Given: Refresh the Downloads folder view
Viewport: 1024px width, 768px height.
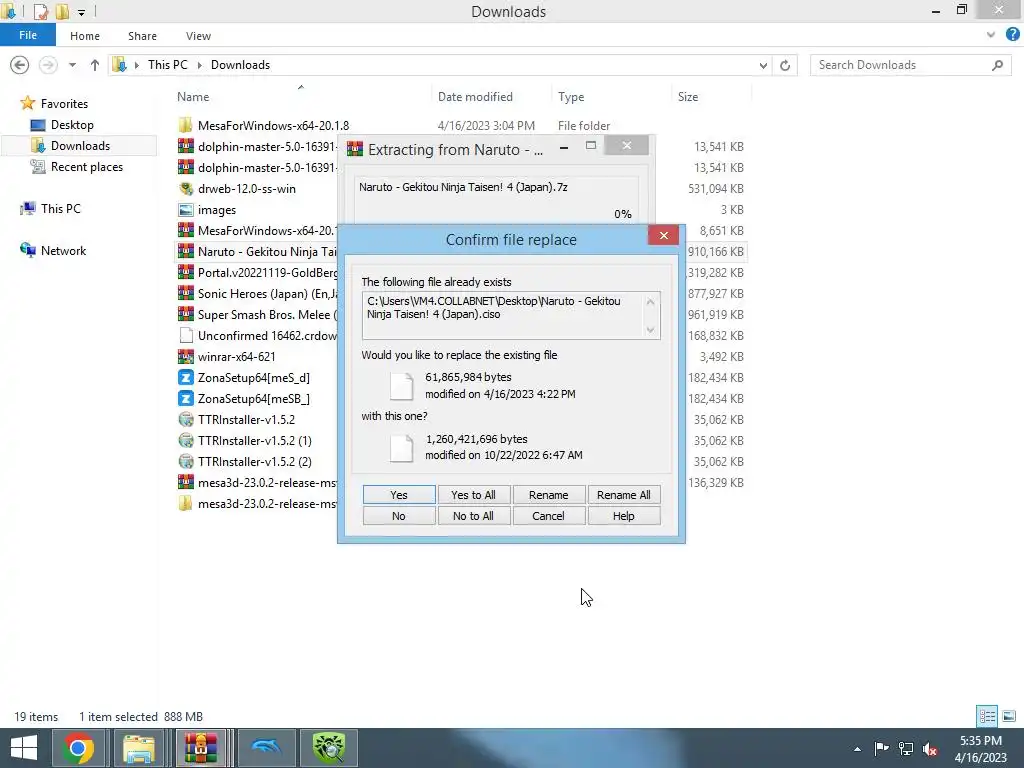Looking at the screenshot, I should (x=785, y=65).
